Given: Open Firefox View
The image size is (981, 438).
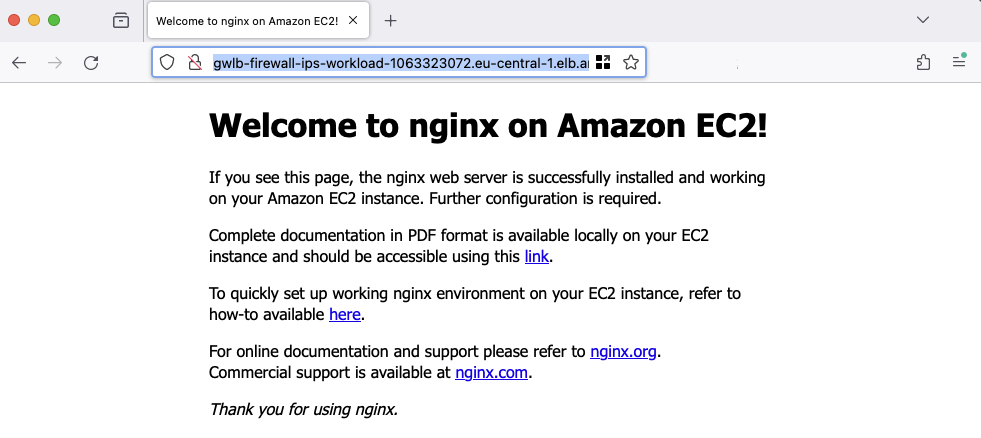Looking at the screenshot, I should (x=121, y=20).
